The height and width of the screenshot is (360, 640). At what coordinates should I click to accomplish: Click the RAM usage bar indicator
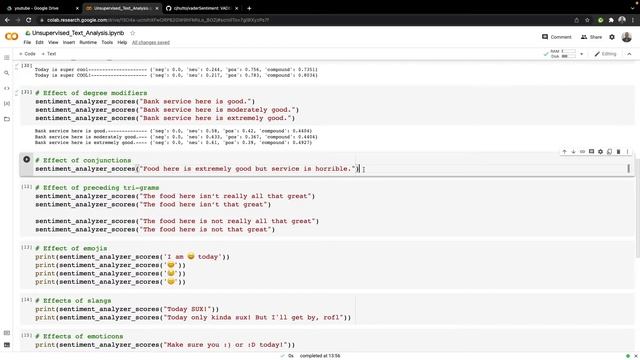click(569, 51)
